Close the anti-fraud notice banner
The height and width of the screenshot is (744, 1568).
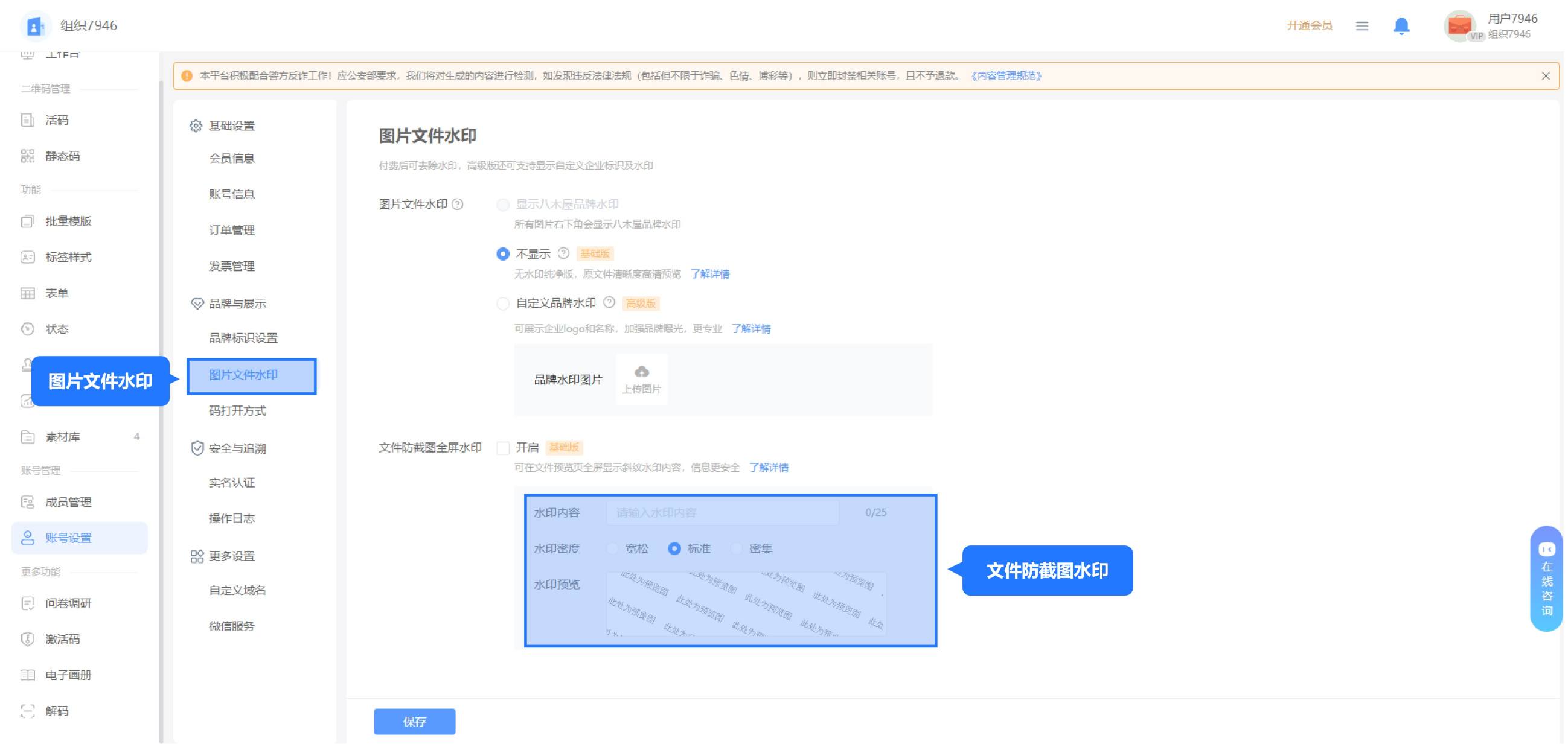(x=1546, y=76)
